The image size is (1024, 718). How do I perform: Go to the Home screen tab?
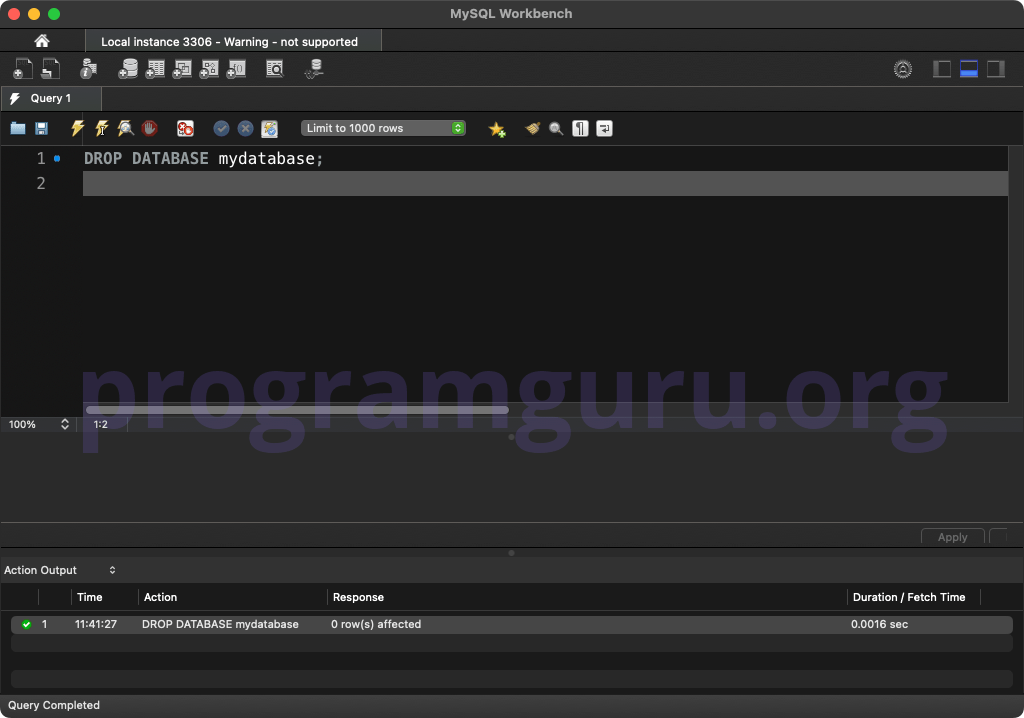coord(42,41)
